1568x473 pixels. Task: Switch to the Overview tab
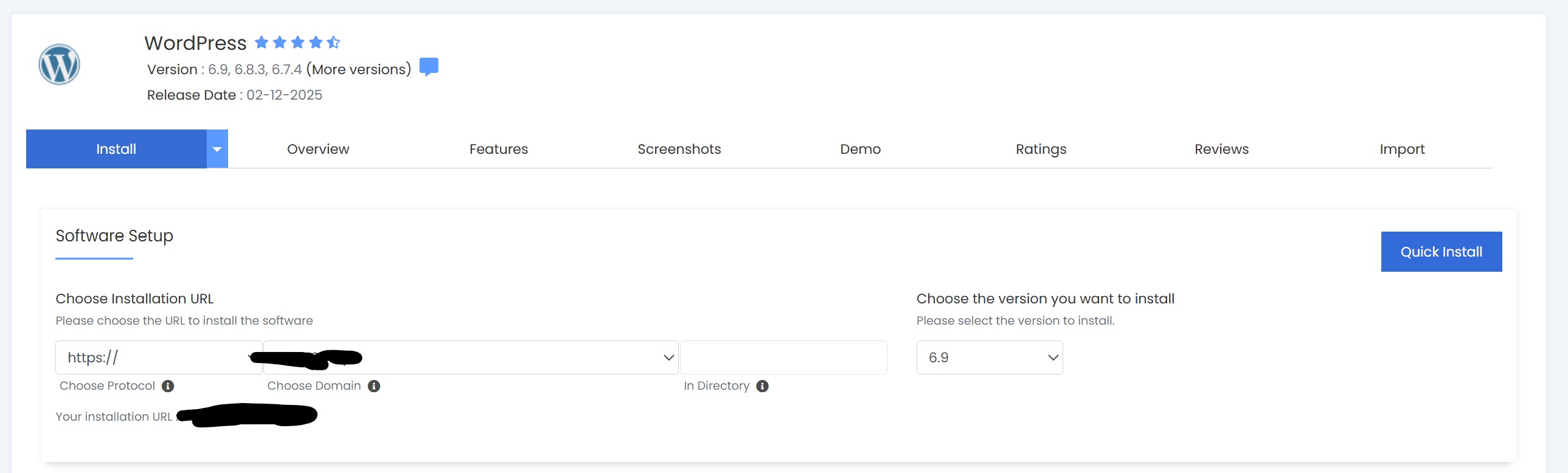[x=317, y=149]
